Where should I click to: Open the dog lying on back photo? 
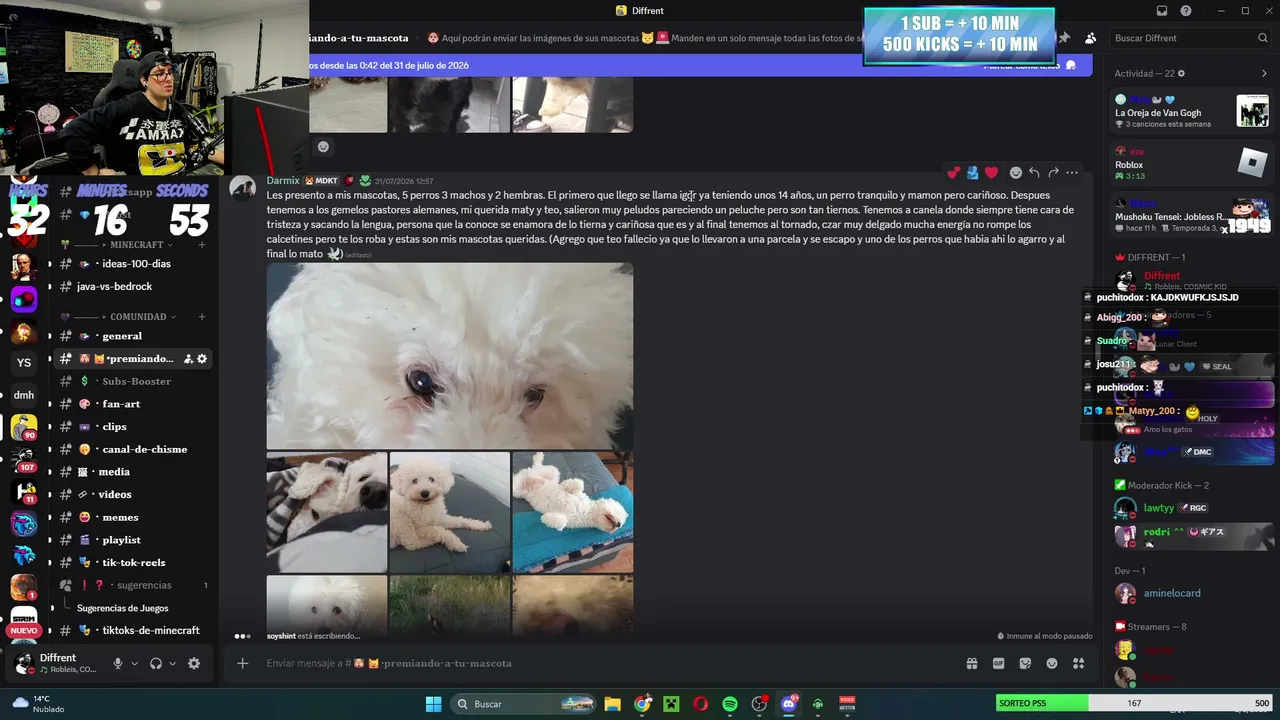point(573,512)
